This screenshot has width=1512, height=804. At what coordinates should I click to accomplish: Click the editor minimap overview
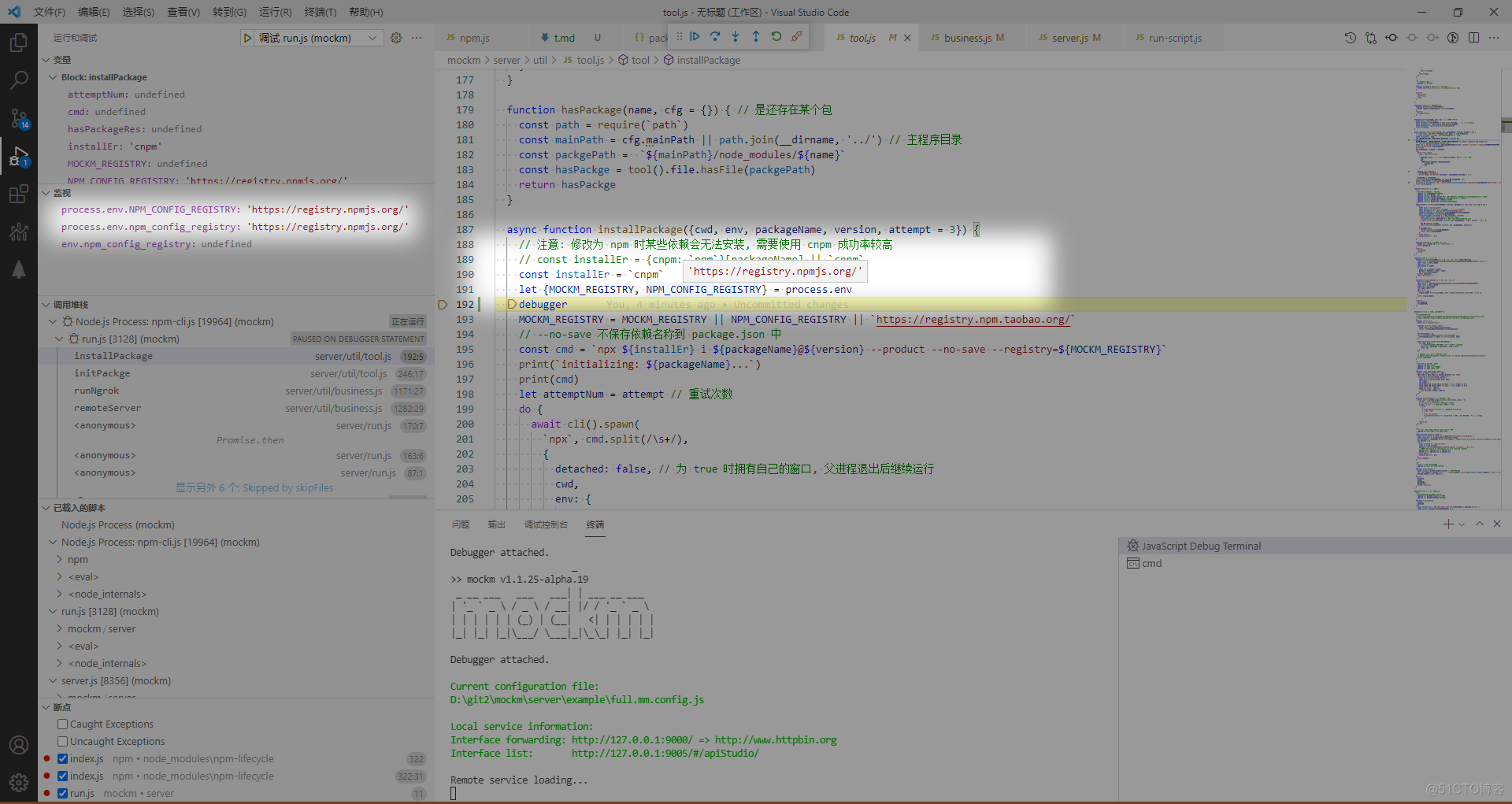[x=1453, y=288]
